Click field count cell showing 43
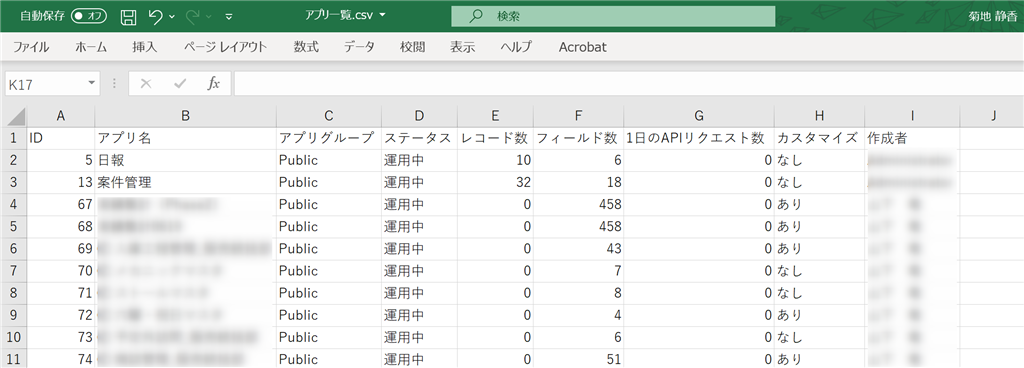1024x368 pixels. pyautogui.click(x=578, y=249)
